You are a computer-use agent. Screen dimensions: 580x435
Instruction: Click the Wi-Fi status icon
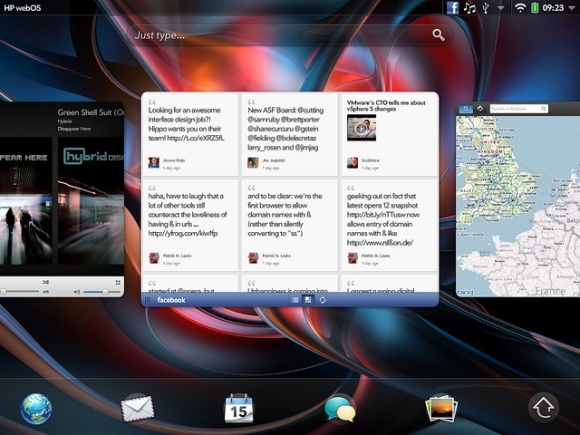(x=520, y=7)
